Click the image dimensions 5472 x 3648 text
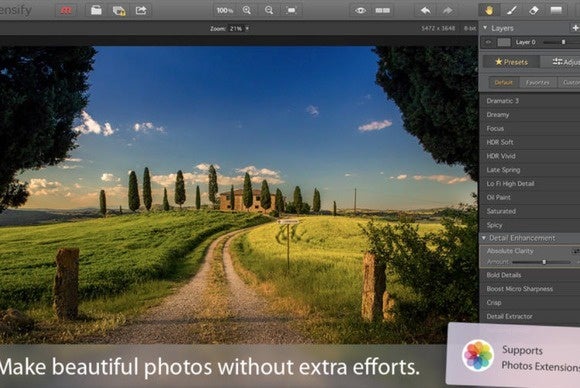The image size is (580, 388). (438, 28)
